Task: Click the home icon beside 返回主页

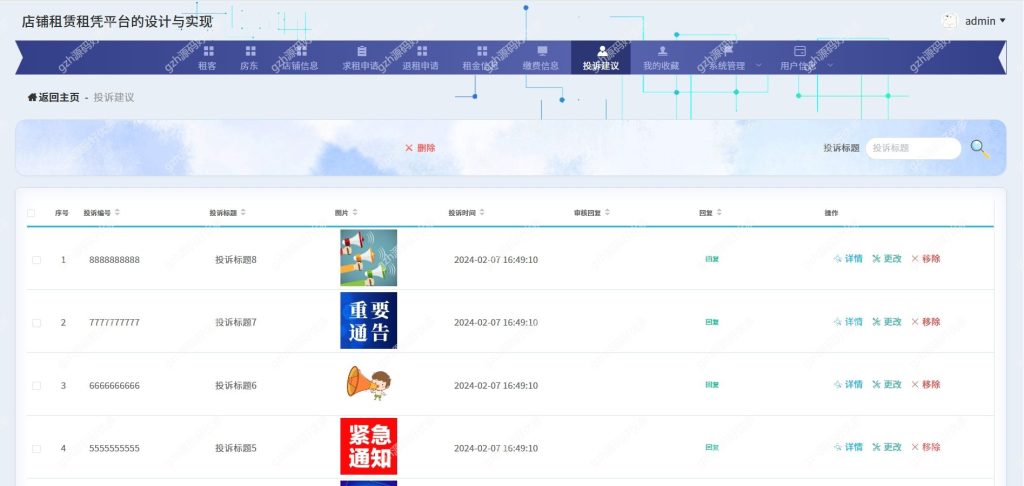Action: click(x=32, y=97)
